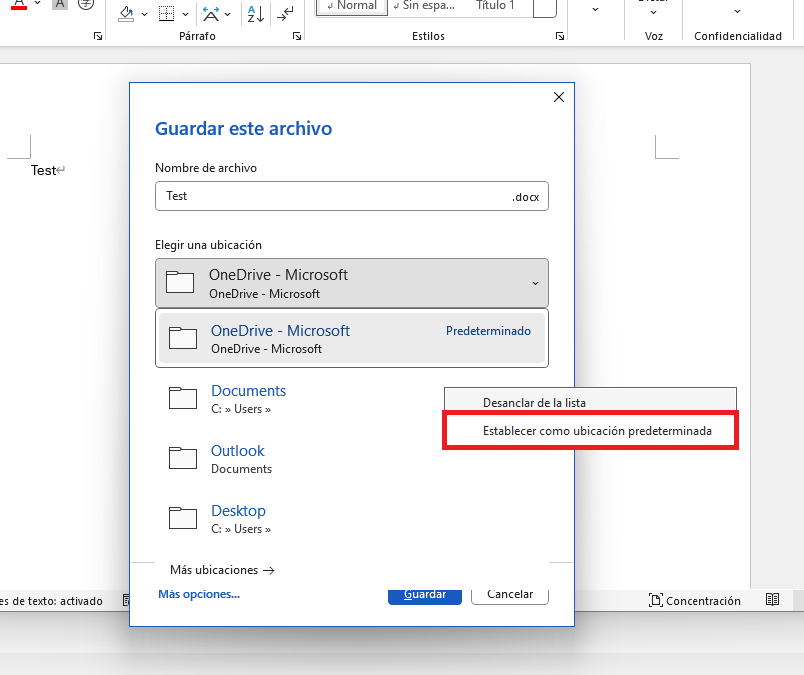Open the Estilos dialog launcher

pos(559,36)
